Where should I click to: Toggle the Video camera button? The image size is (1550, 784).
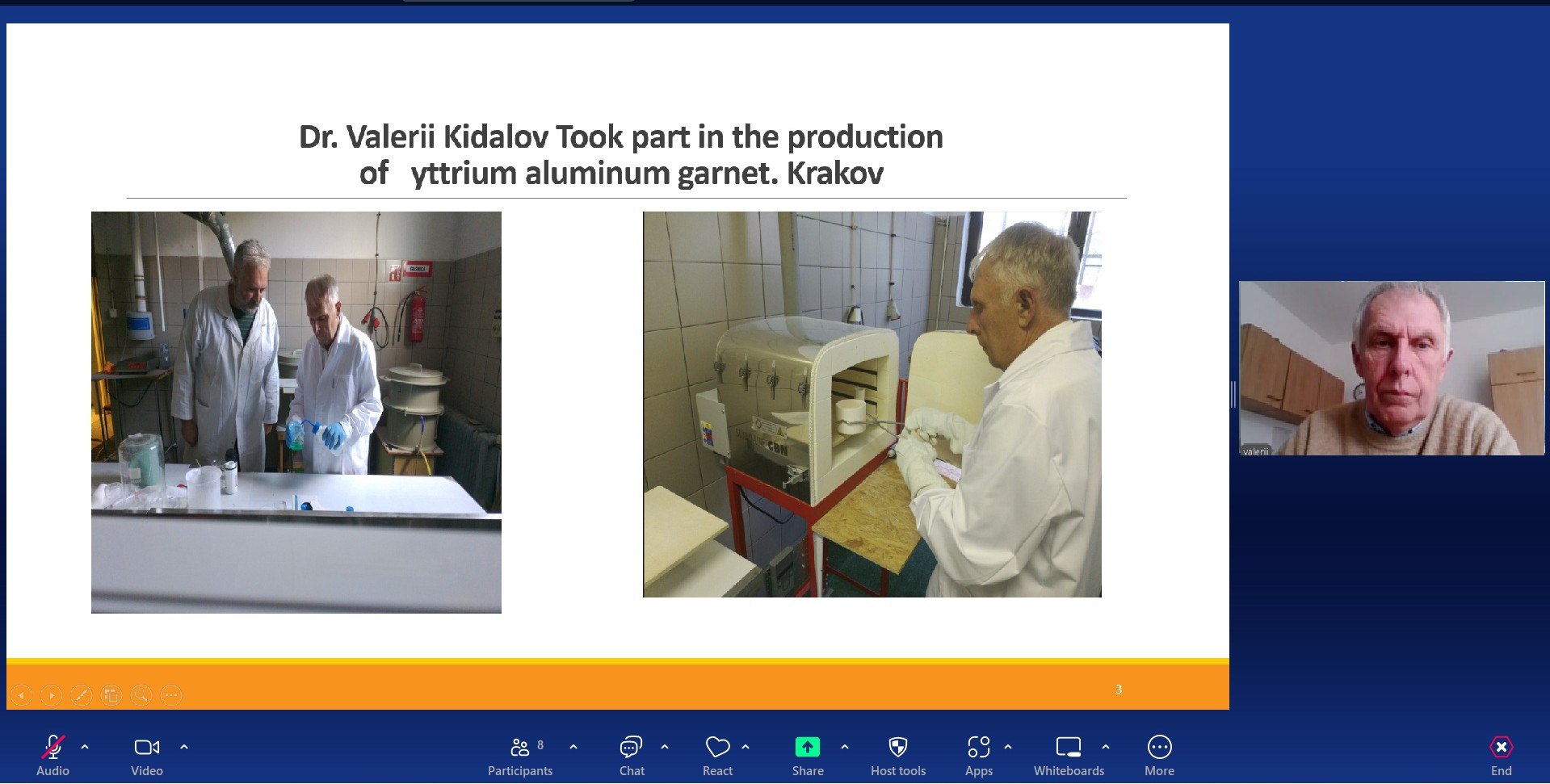point(147,756)
